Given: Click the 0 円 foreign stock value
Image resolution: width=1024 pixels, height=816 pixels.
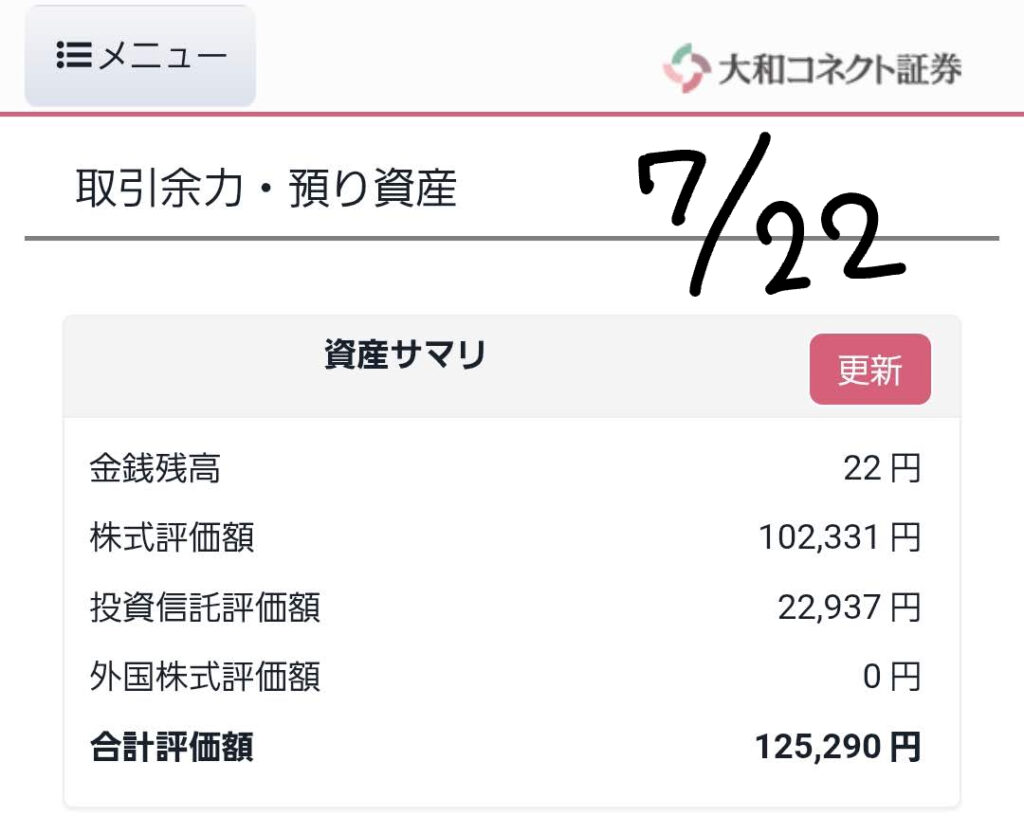Looking at the screenshot, I should coord(892,676).
